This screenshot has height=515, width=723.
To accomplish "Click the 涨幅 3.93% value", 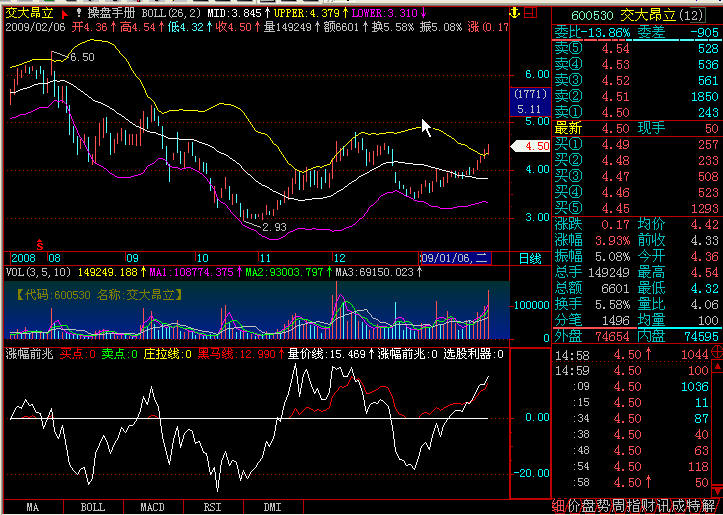I will pos(612,240).
